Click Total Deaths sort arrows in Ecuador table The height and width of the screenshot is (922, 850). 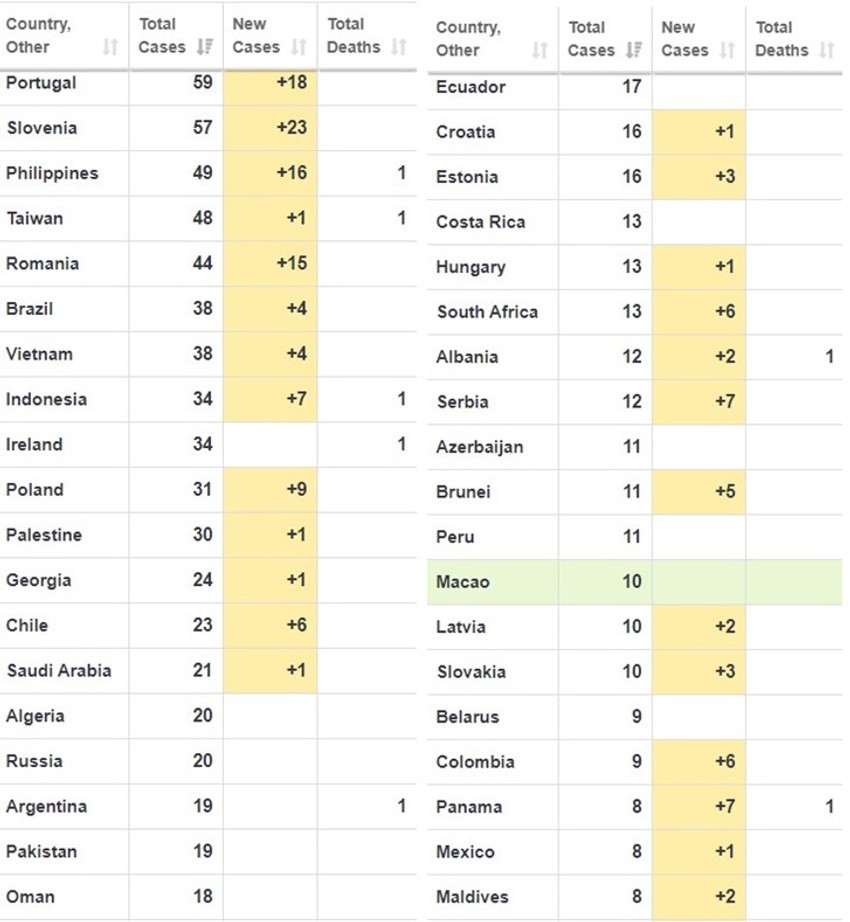point(826,50)
